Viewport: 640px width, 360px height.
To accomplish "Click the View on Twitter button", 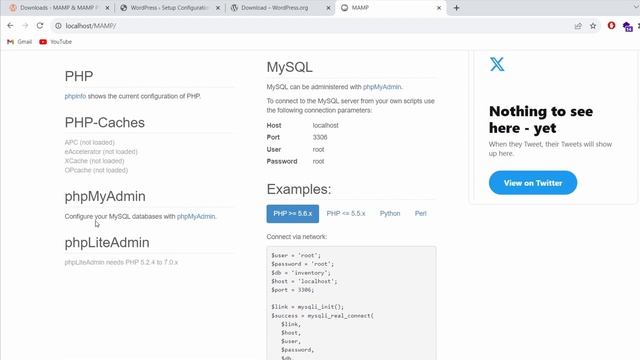I will point(533,183).
